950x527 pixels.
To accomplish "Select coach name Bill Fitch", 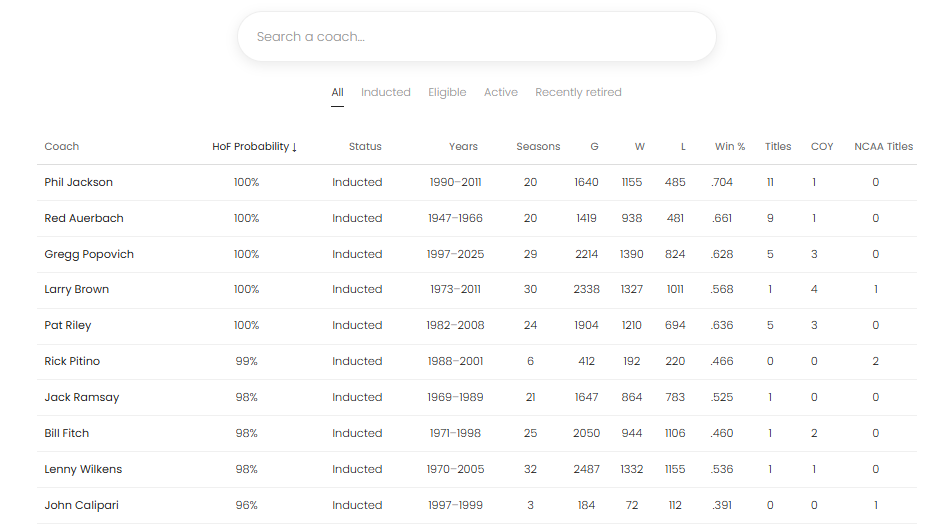I will (67, 433).
